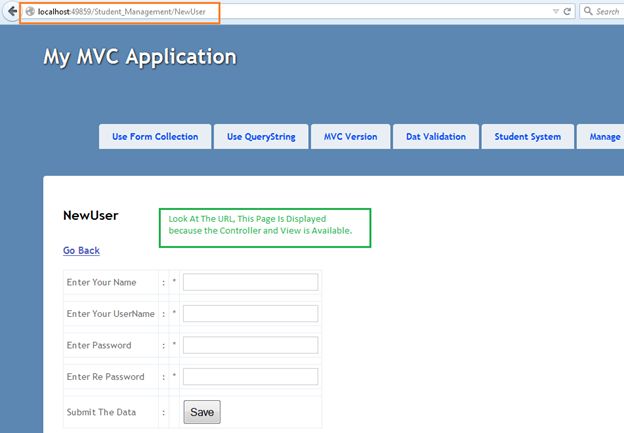The image size is (624, 433).
Task: Click the 'Enter Re Password' label
Action: click(105, 376)
